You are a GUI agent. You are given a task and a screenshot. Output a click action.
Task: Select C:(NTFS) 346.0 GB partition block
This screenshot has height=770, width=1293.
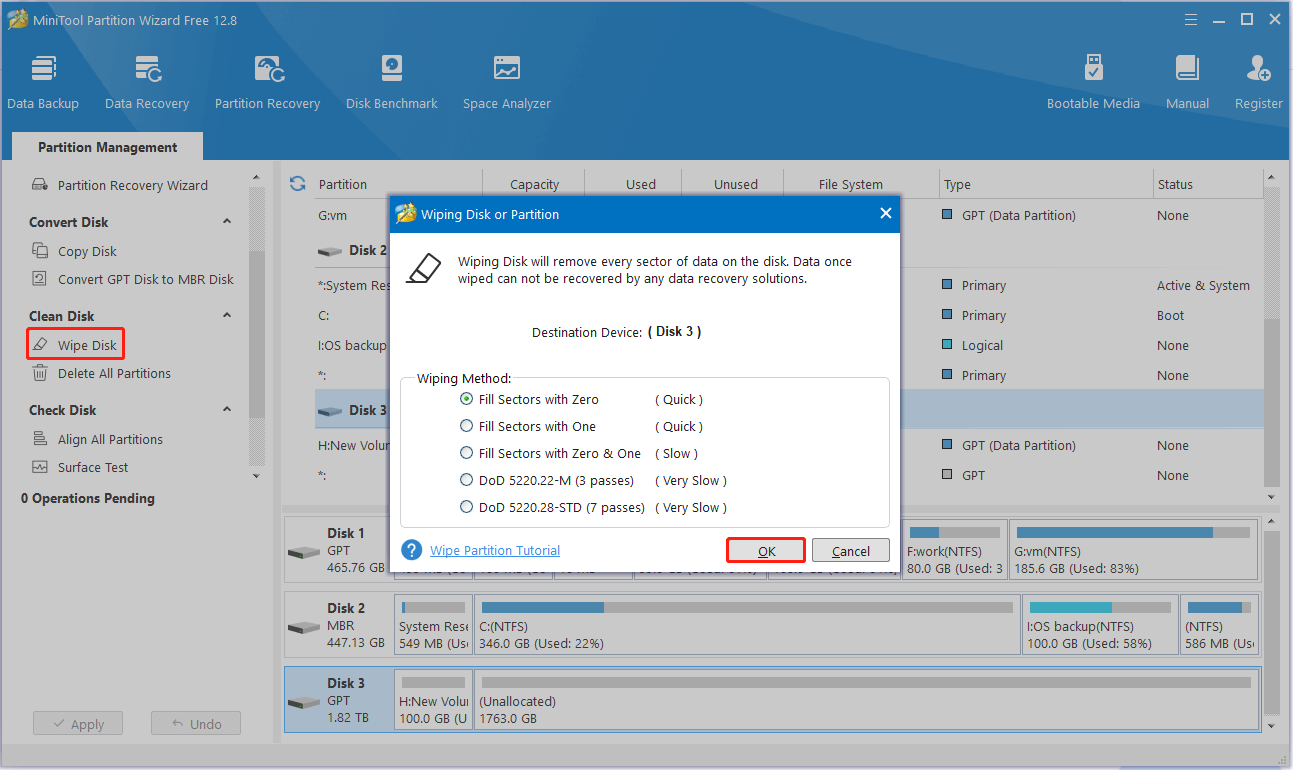tap(747, 625)
